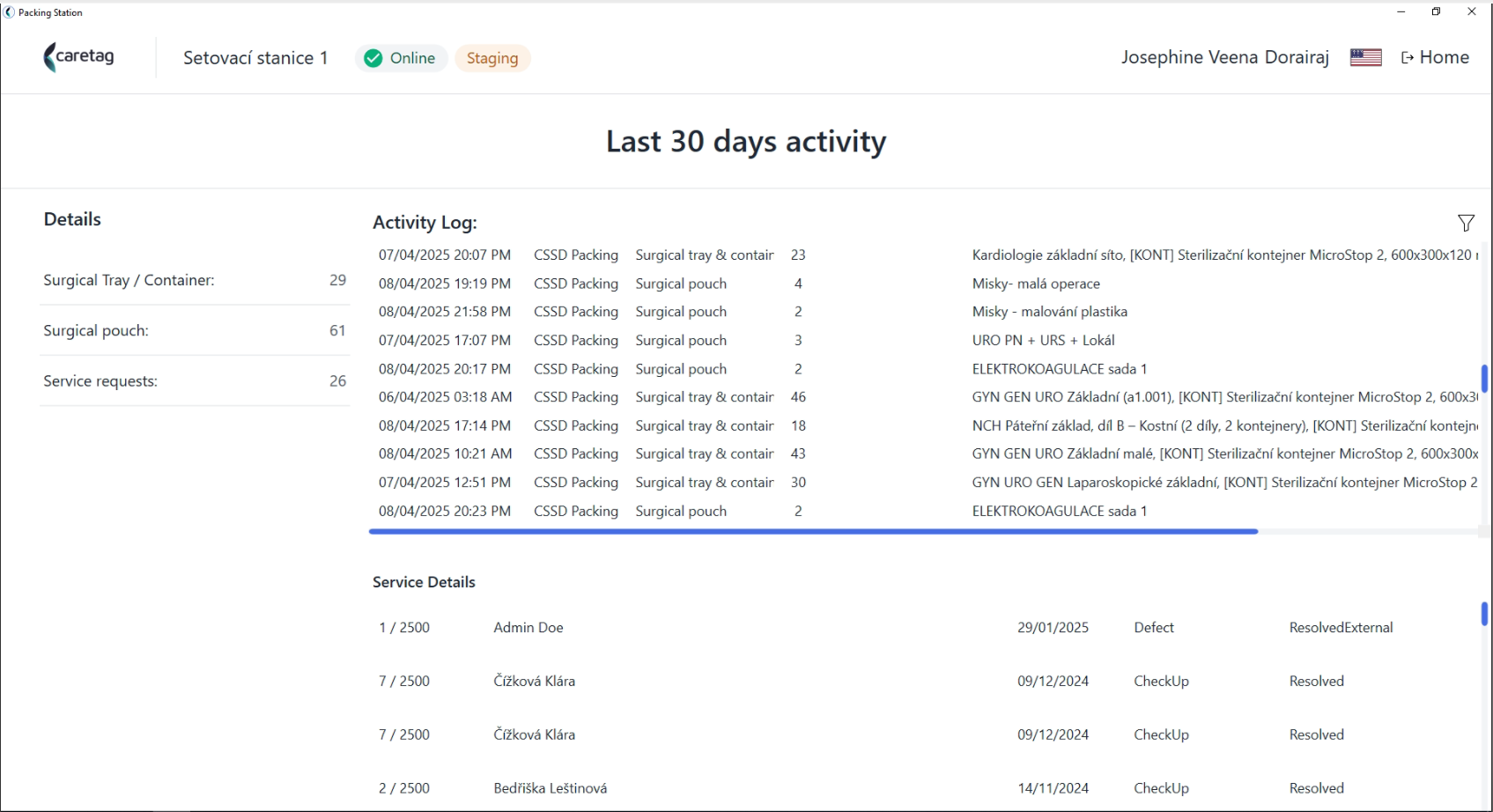Click the Defect service type

coord(1154,628)
